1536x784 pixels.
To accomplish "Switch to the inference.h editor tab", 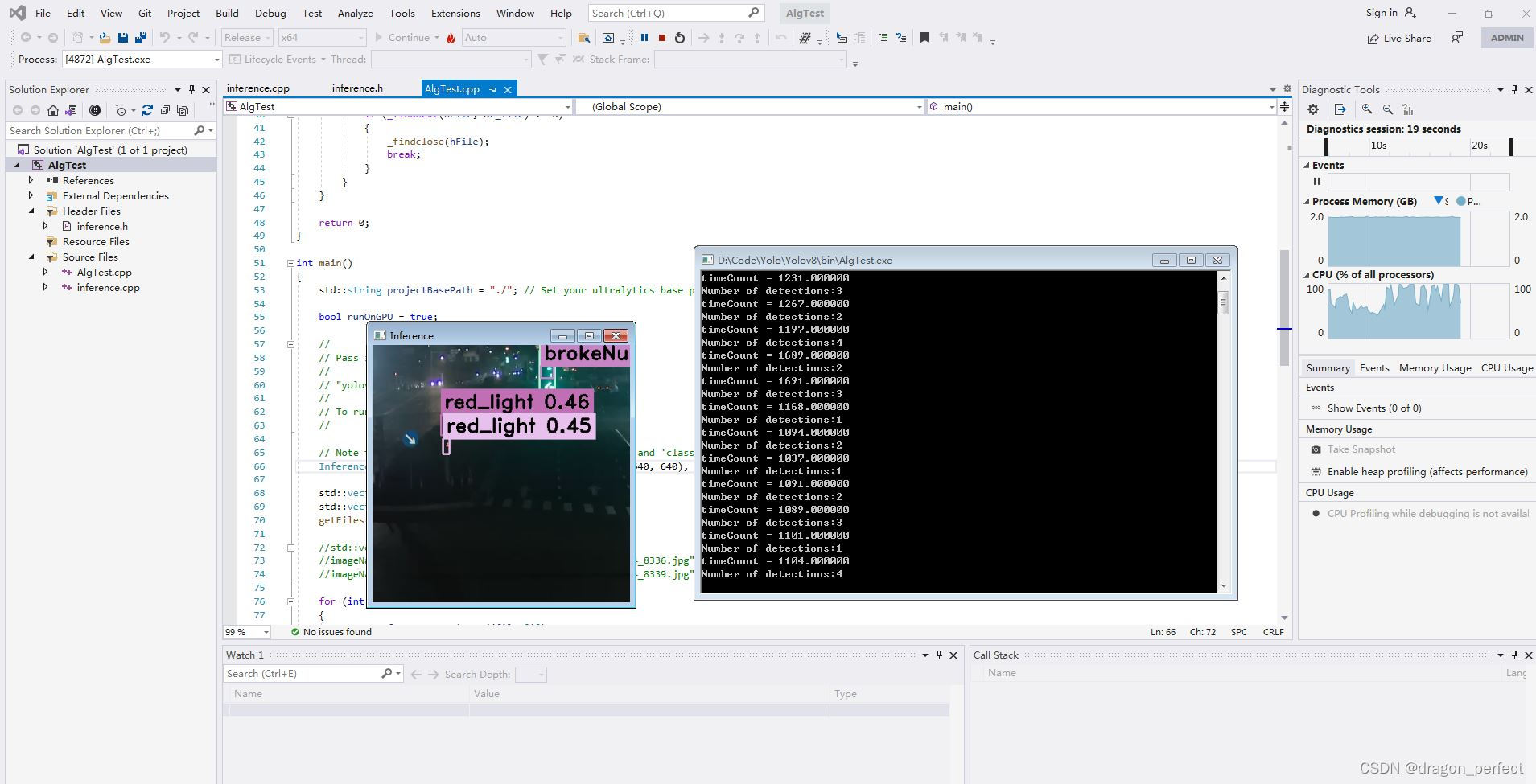I will pyautogui.click(x=356, y=88).
